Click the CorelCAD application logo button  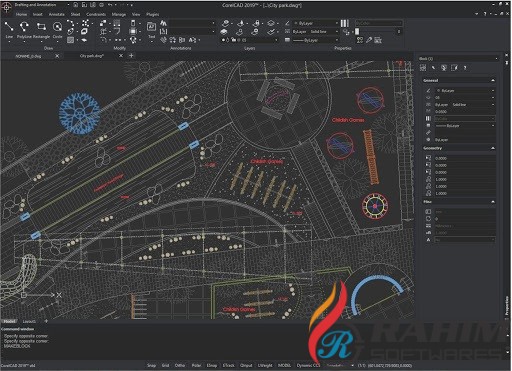[6, 6]
